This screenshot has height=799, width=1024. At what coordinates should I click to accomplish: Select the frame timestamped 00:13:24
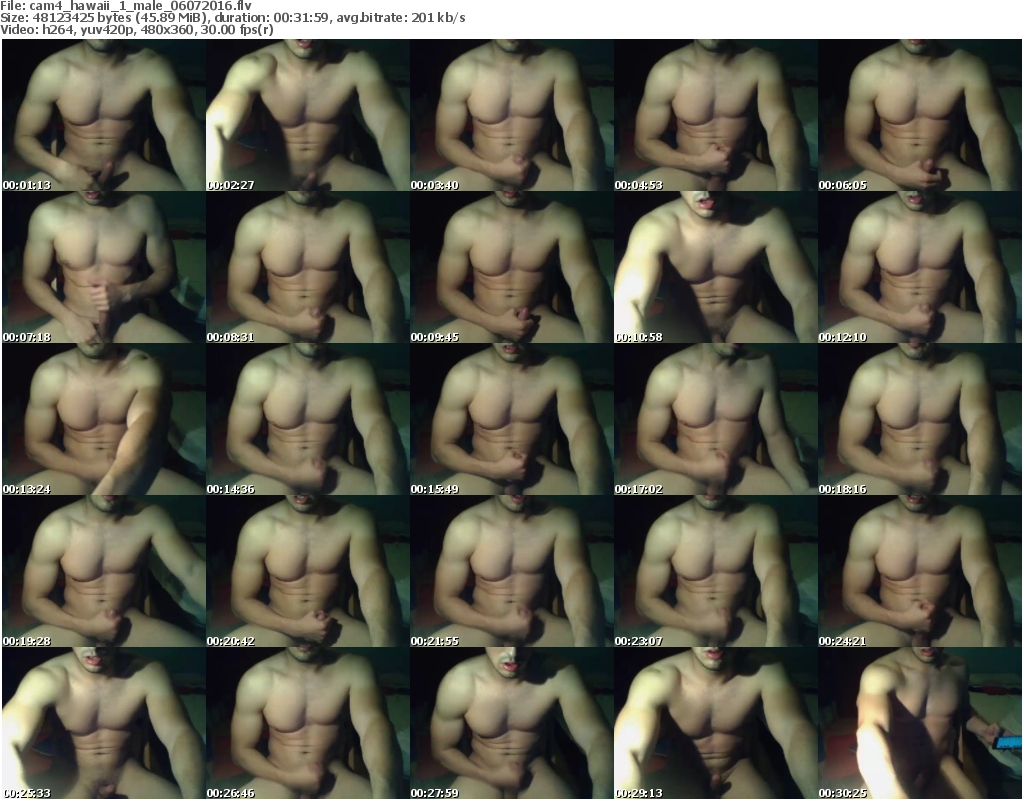click(103, 420)
